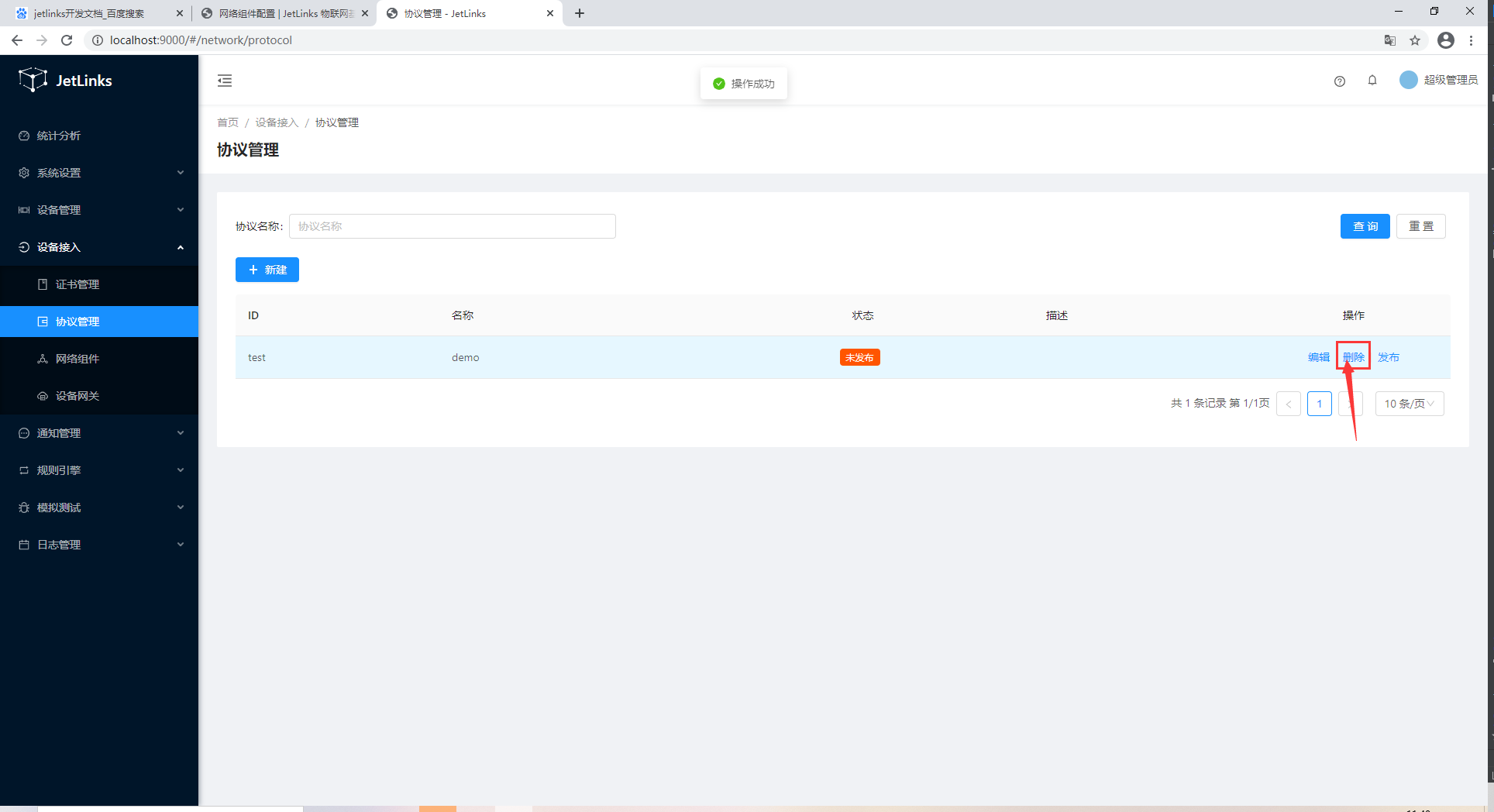Expand the 设备管理 menu

(99, 210)
